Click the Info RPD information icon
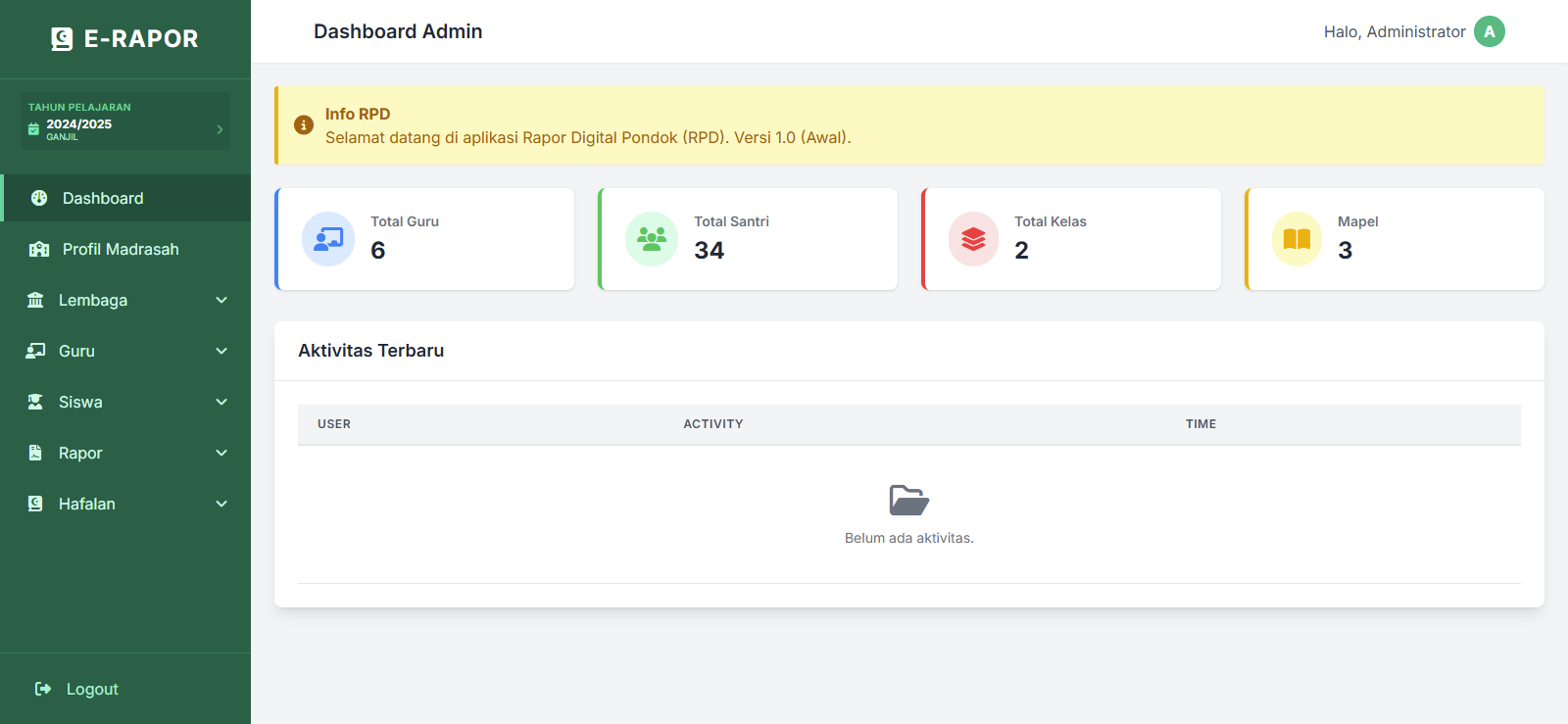Image resolution: width=1568 pixels, height=724 pixels. (304, 125)
